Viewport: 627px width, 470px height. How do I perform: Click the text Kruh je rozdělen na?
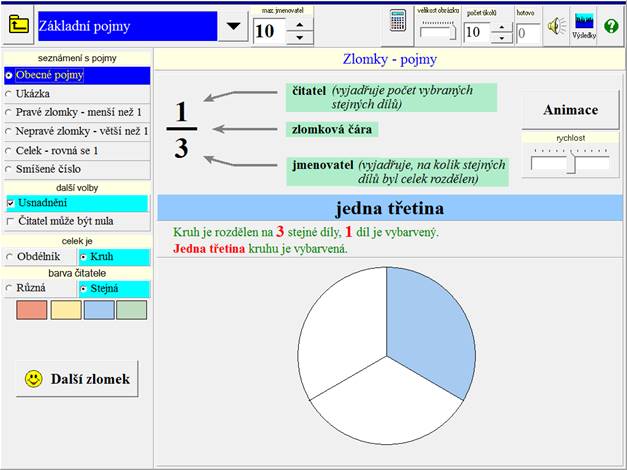223,232
